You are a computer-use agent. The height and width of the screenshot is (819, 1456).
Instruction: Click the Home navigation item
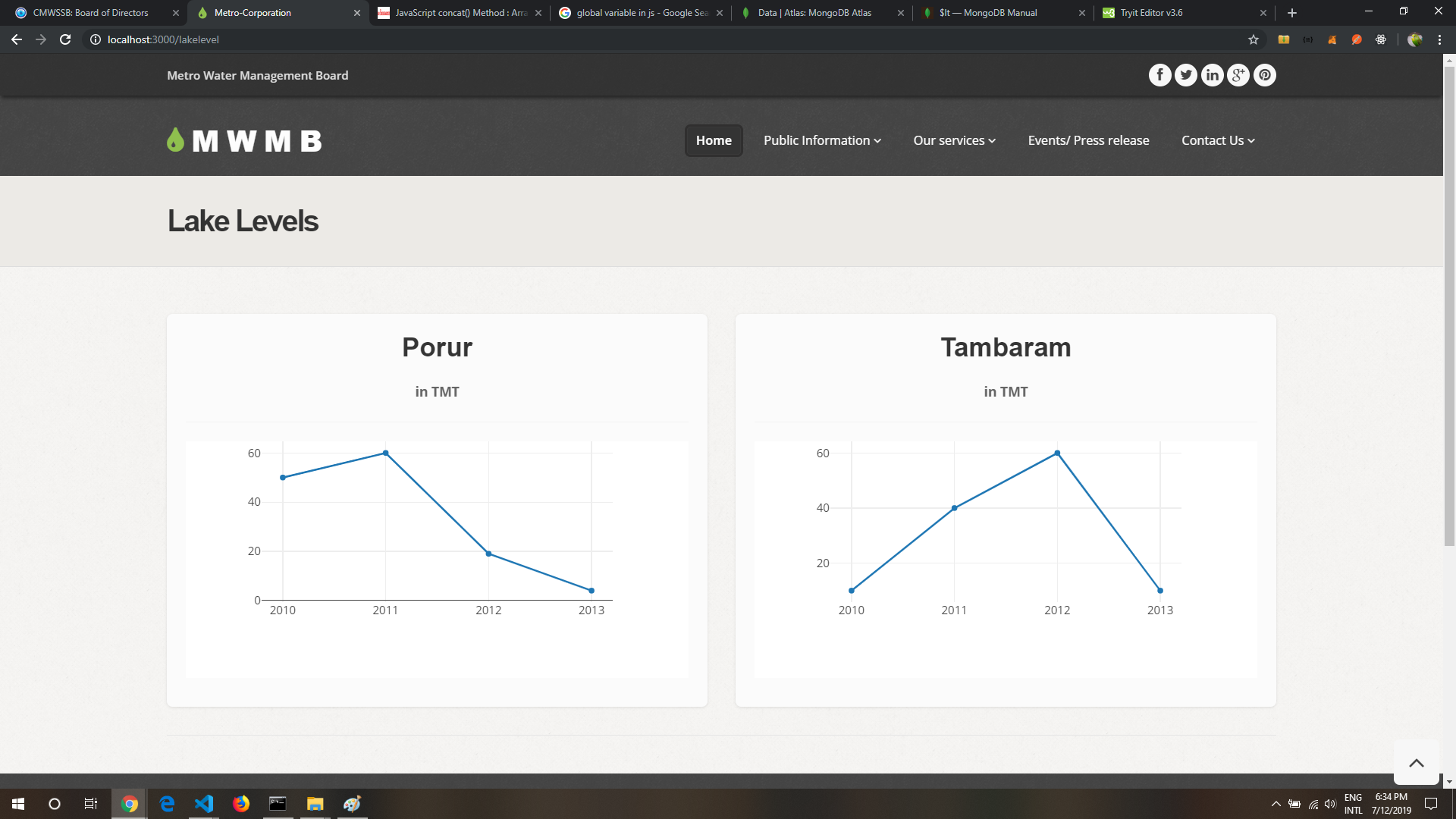tap(714, 140)
